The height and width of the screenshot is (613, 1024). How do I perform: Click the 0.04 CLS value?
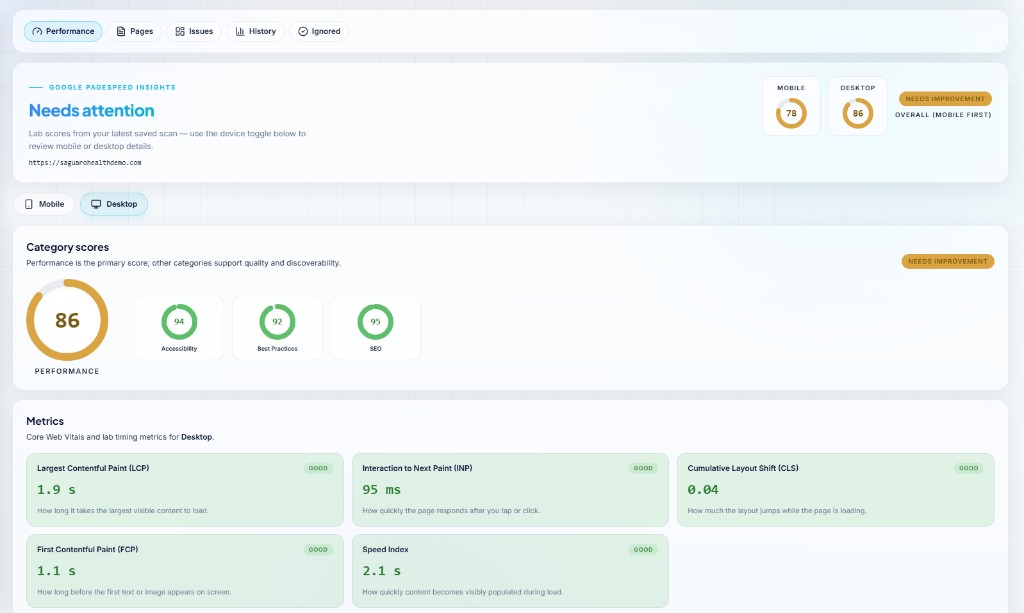coord(703,490)
